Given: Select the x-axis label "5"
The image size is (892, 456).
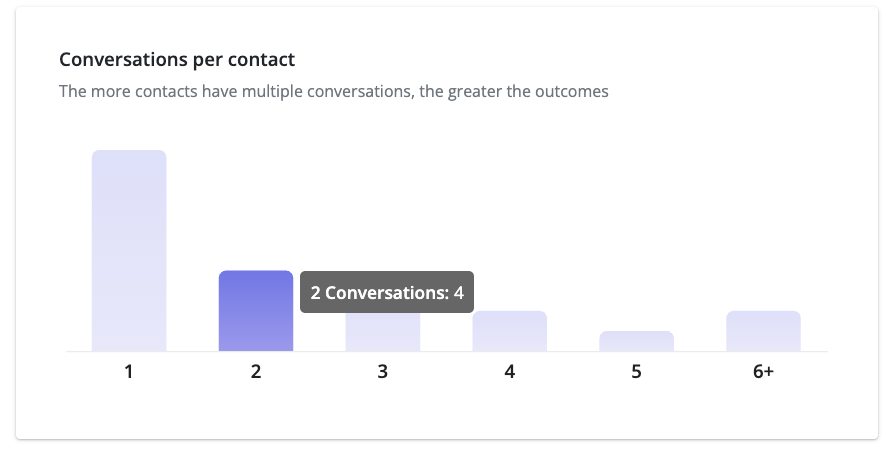Looking at the screenshot, I should click(637, 371).
